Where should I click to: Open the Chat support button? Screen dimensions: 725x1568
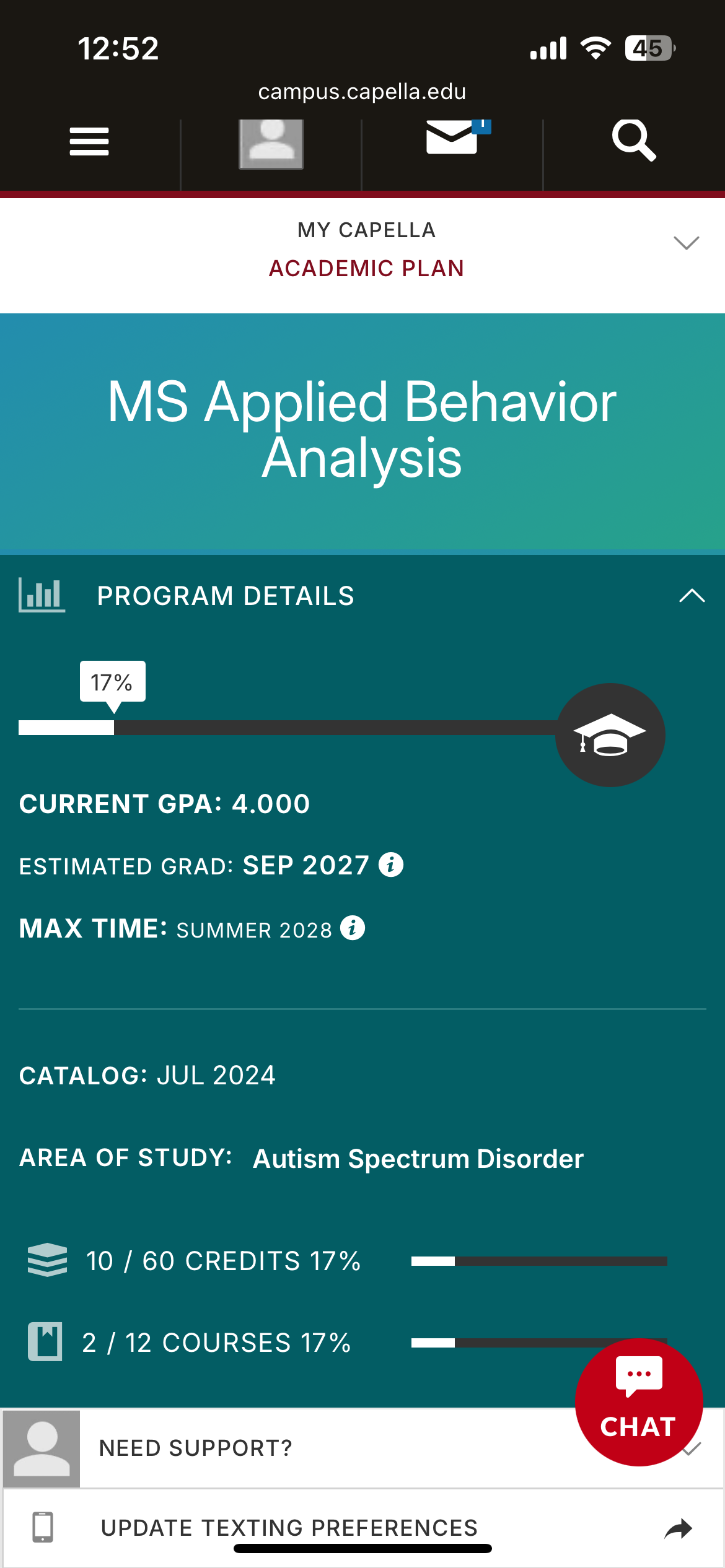tap(638, 1402)
